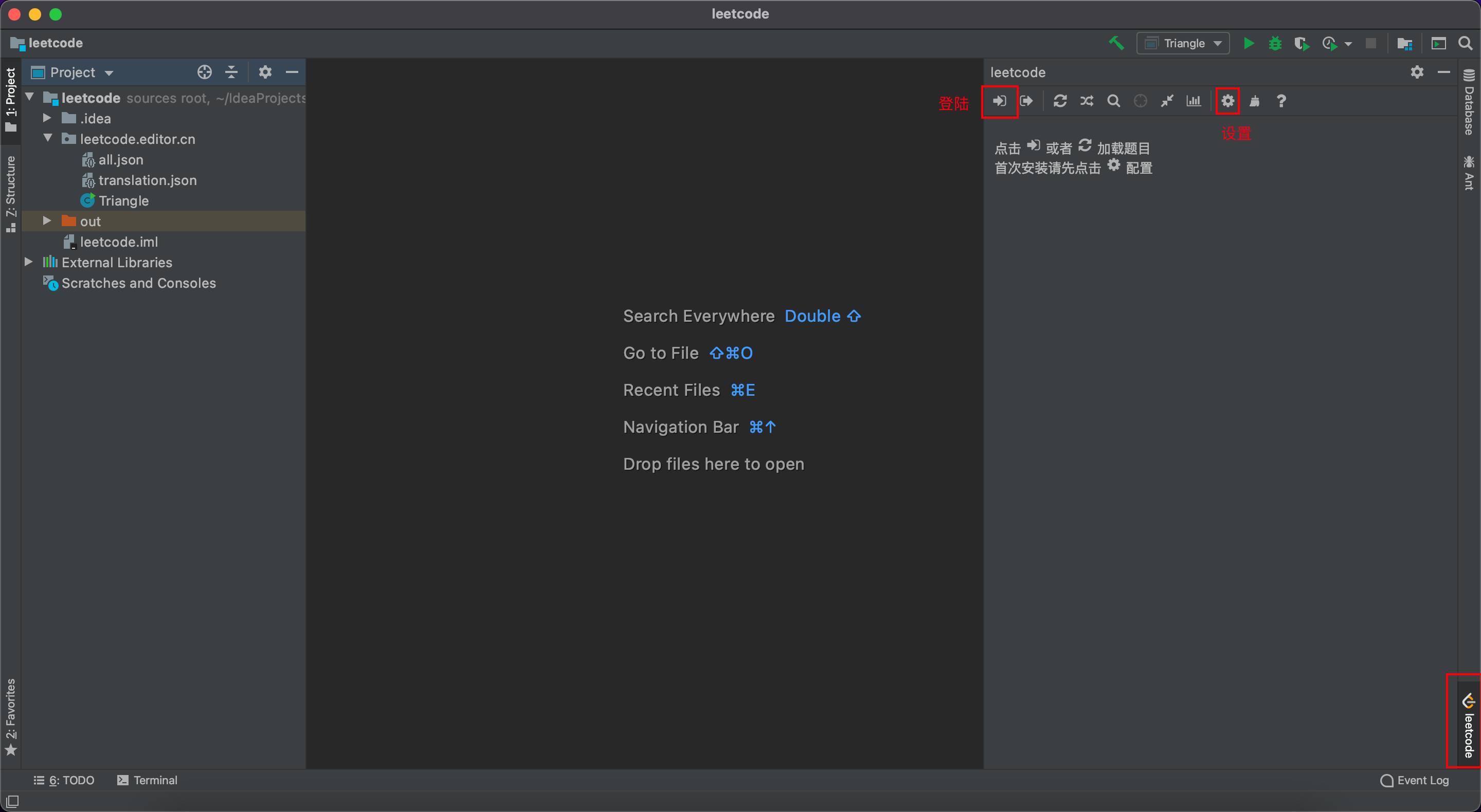Open the Ant side tab
The height and width of the screenshot is (812, 1481).
[1469, 172]
